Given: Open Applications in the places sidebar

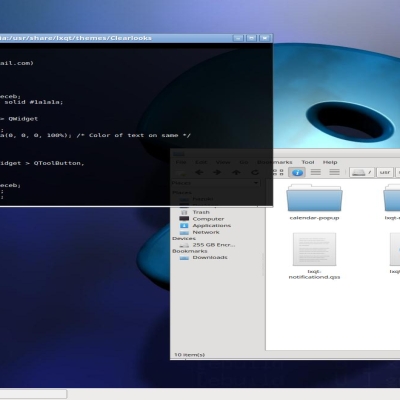Looking at the screenshot, I should [211, 225].
